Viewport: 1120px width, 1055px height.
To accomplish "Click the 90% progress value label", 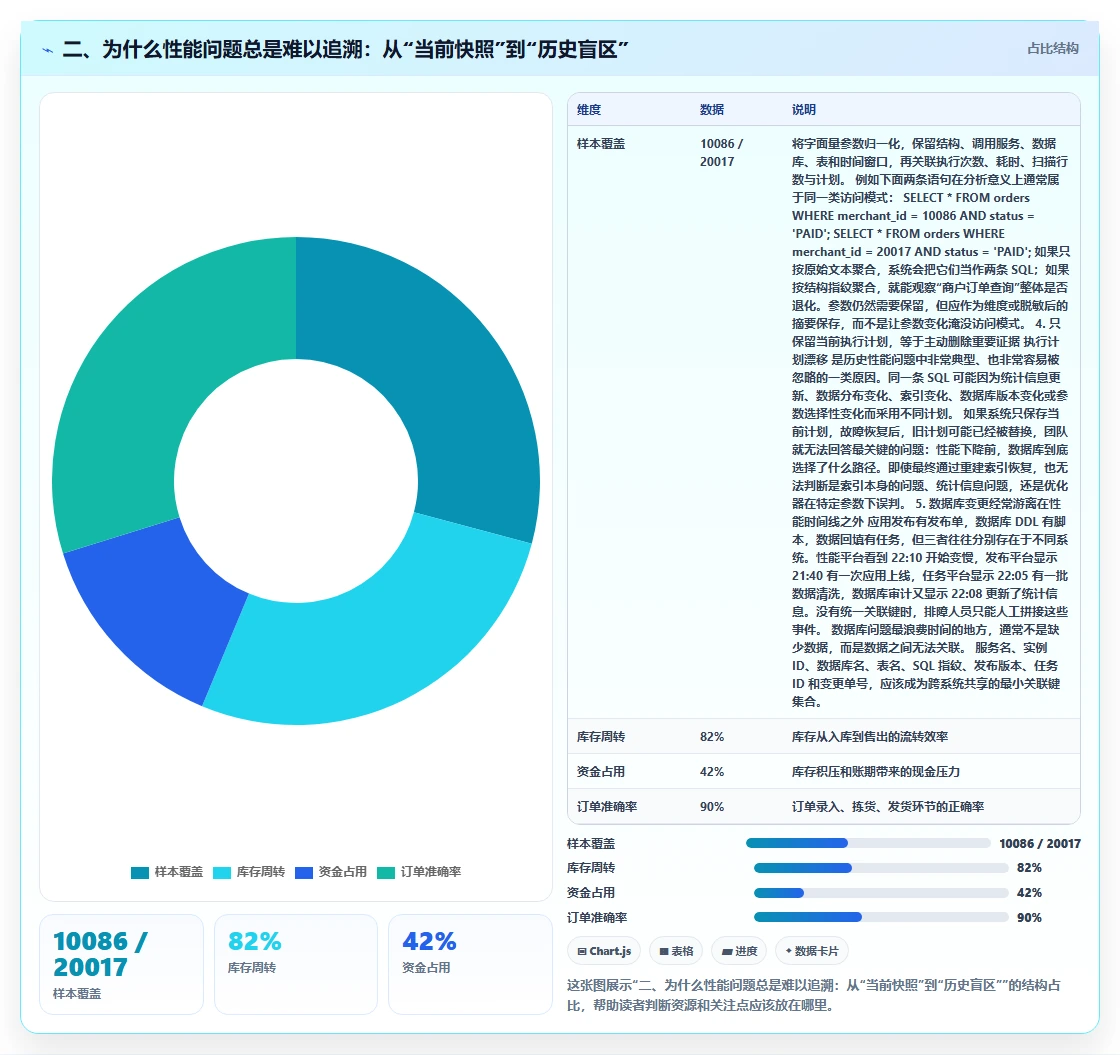I will (1029, 918).
